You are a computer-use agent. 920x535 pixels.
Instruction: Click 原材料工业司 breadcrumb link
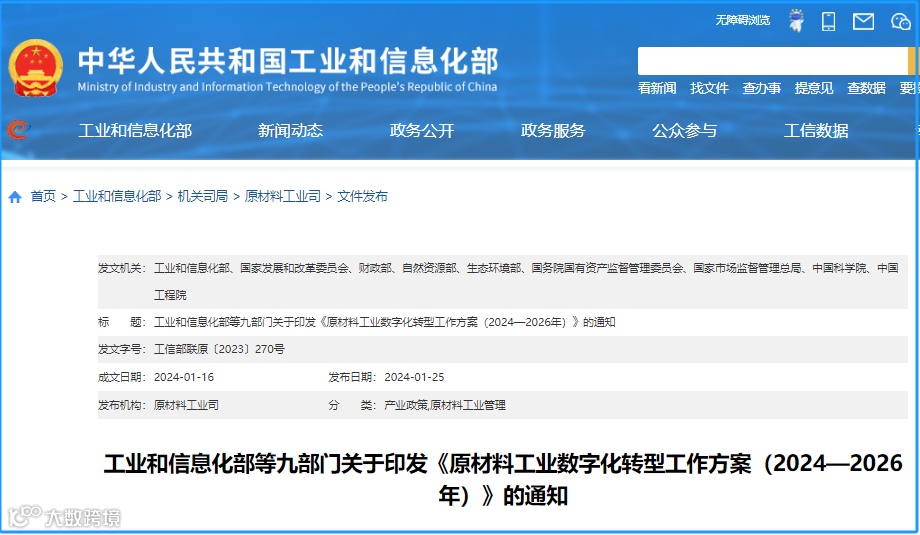coord(282,197)
